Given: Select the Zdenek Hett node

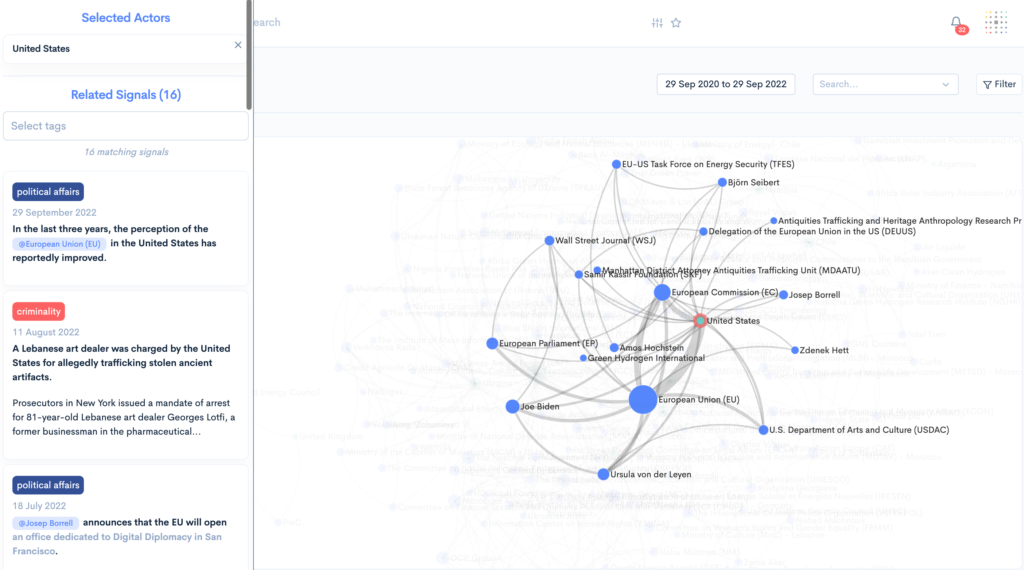Looking at the screenshot, I should point(795,351).
